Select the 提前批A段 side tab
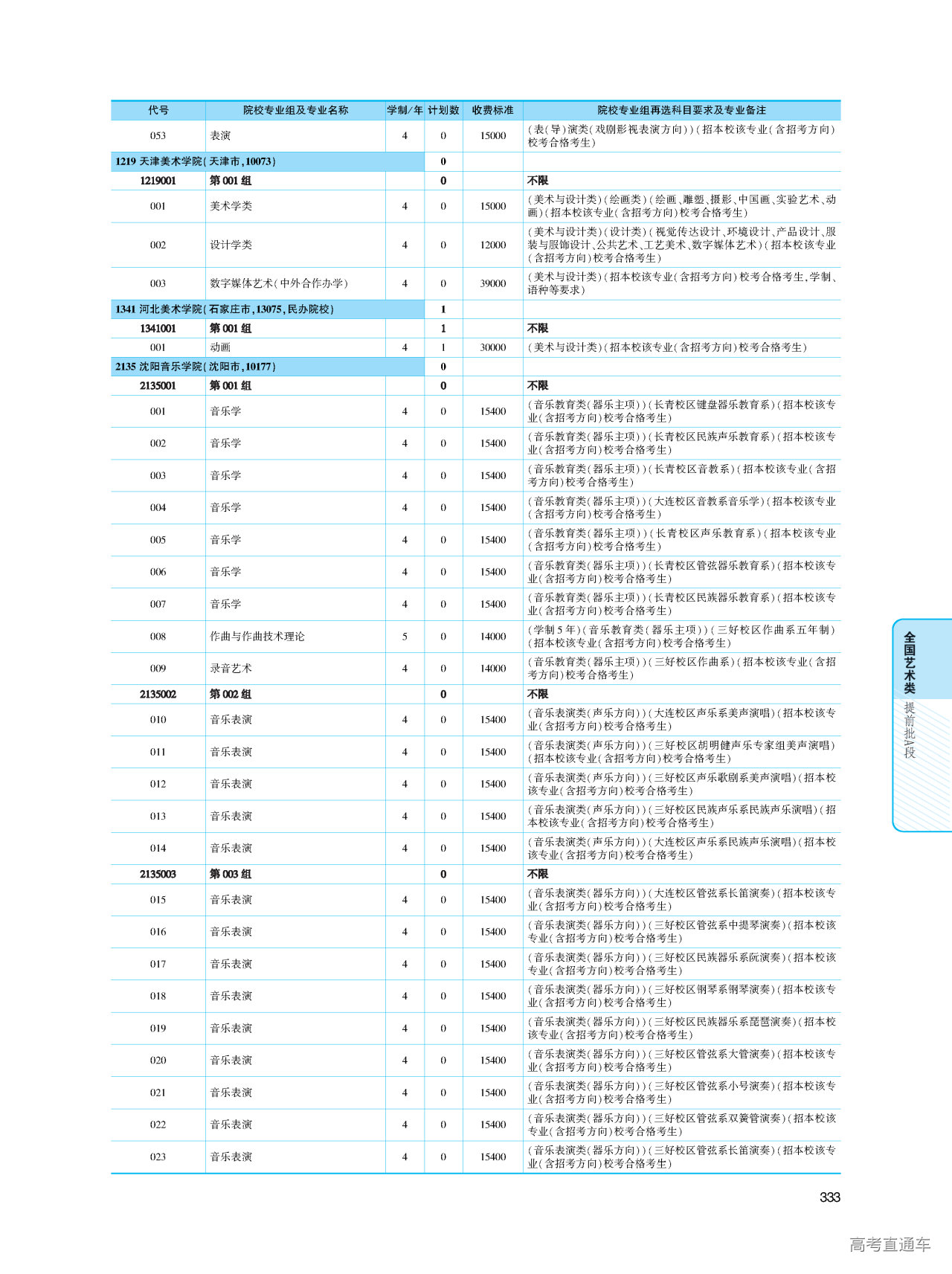 click(910, 730)
